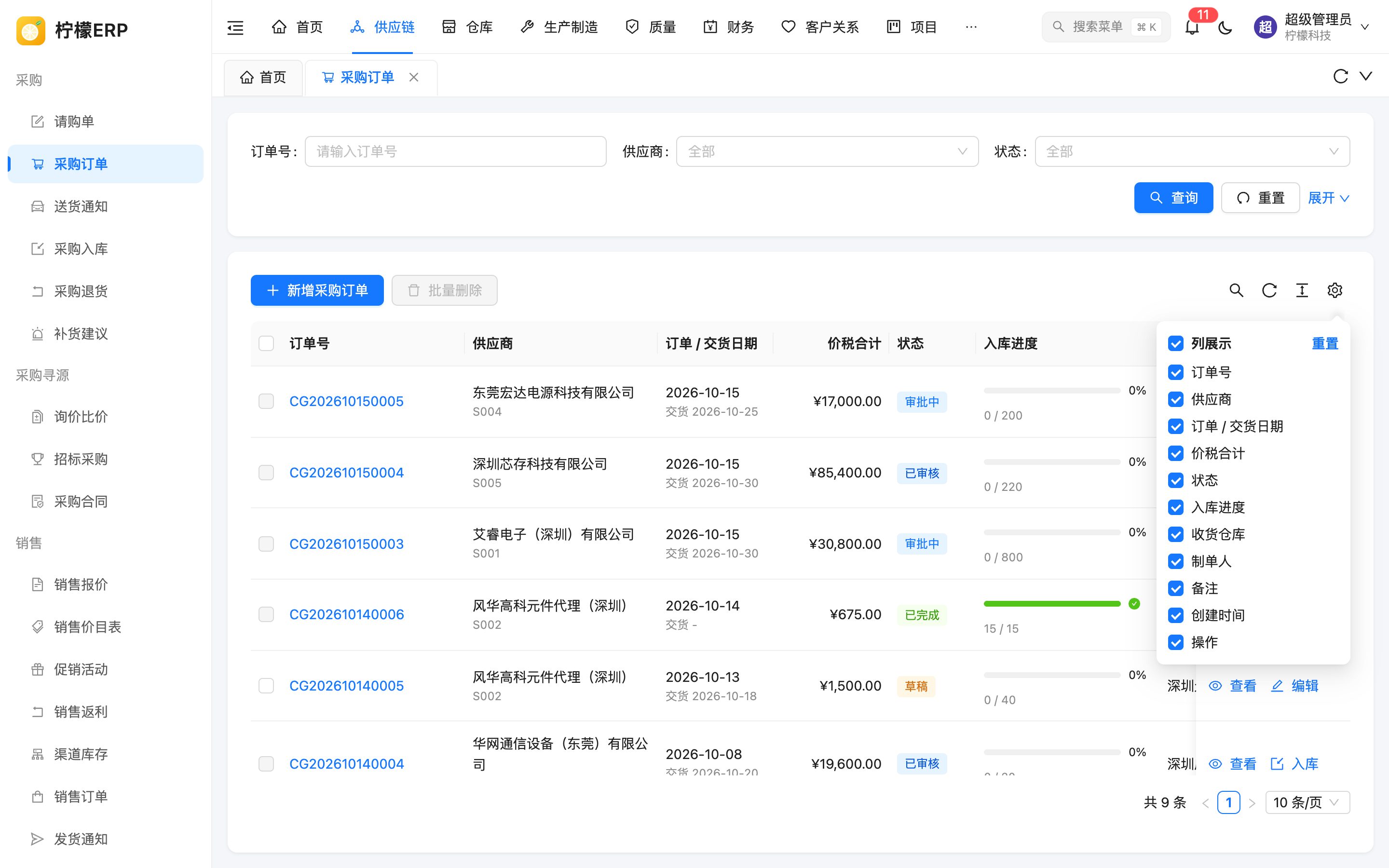Open the 供应商 filter dropdown

click(x=827, y=151)
